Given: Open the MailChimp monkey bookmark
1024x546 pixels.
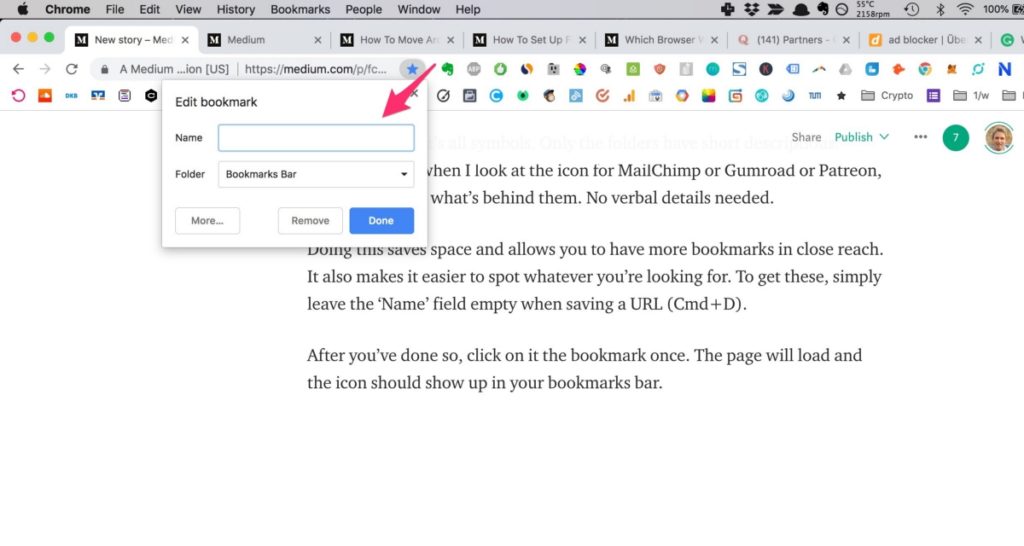Looking at the screenshot, I should [549, 96].
